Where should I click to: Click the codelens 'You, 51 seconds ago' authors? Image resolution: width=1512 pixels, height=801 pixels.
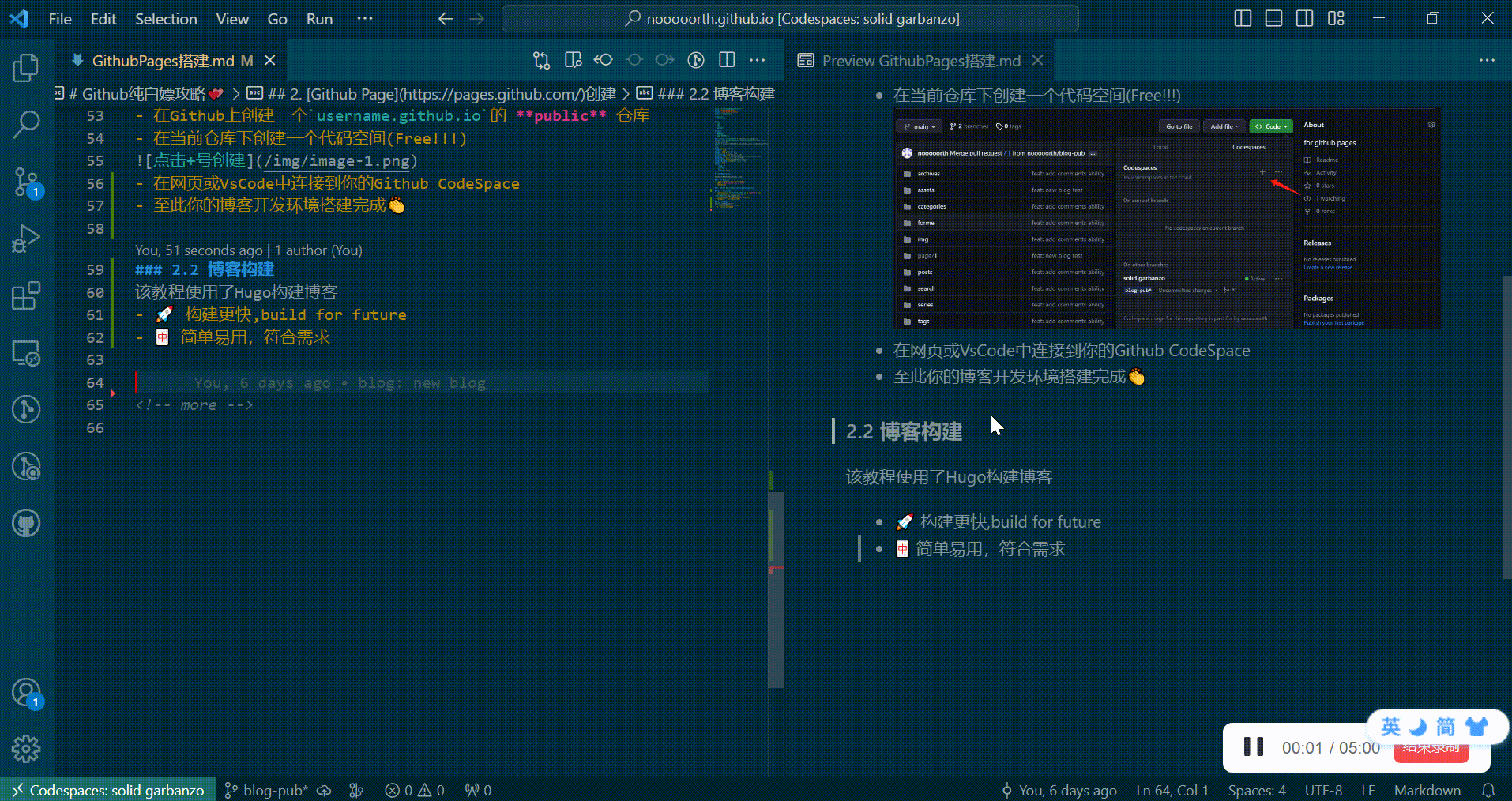(248, 250)
